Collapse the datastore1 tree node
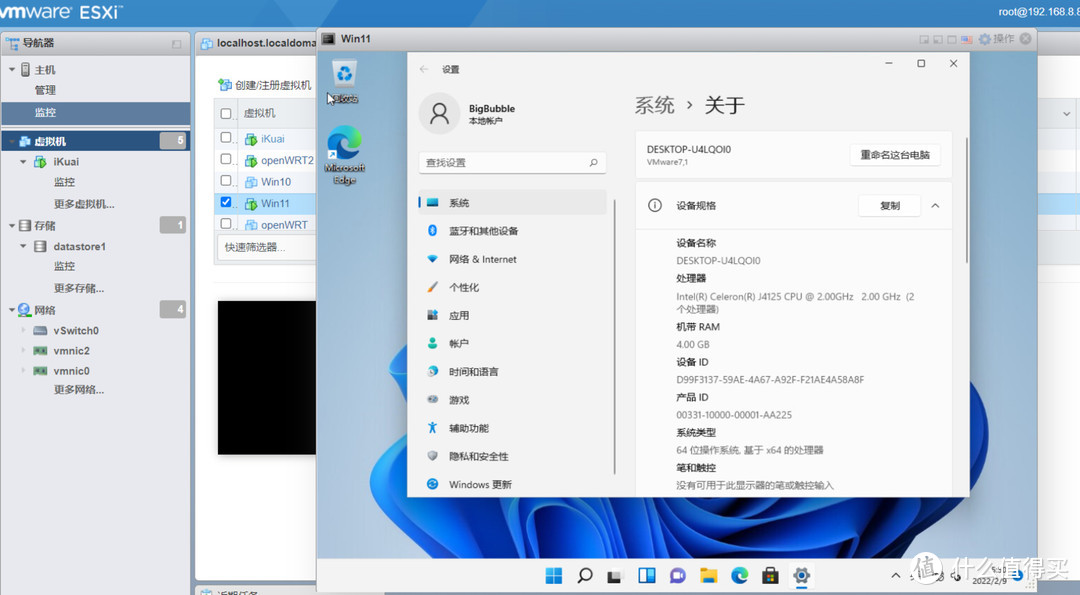 23,246
